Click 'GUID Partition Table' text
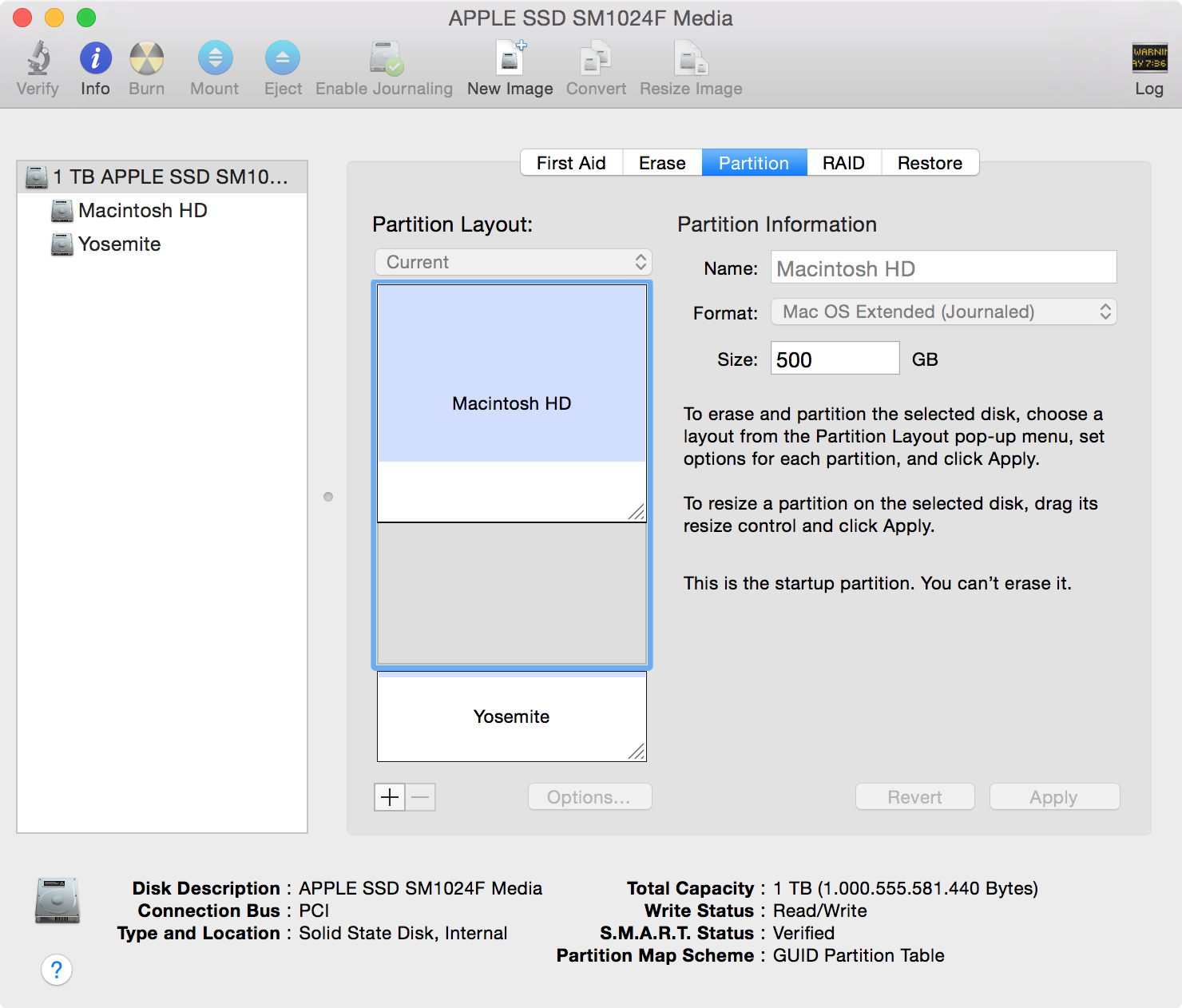The width and height of the screenshot is (1182, 1008). click(x=859, y=955)
